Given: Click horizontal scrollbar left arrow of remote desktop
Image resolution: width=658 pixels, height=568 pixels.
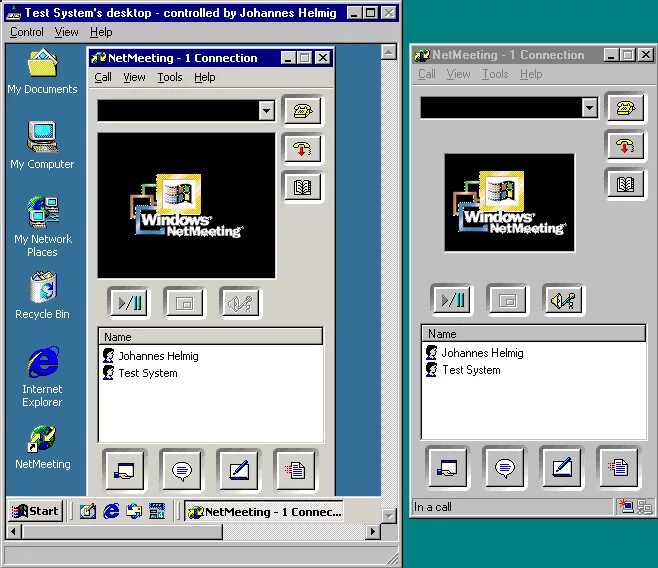Looking at the screenshot, I should click(13, 532).
